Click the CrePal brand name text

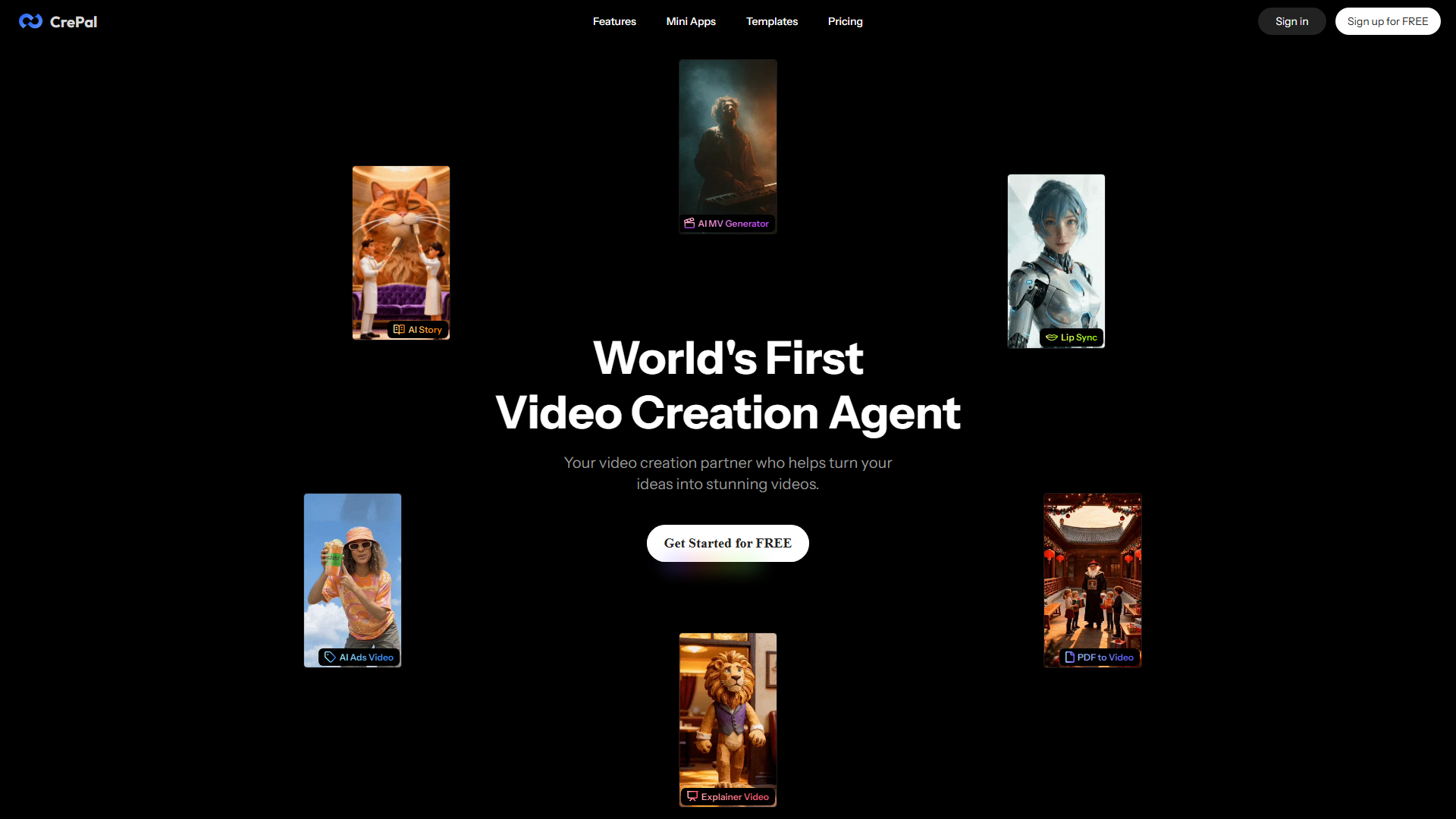click(x=74, y=22)
